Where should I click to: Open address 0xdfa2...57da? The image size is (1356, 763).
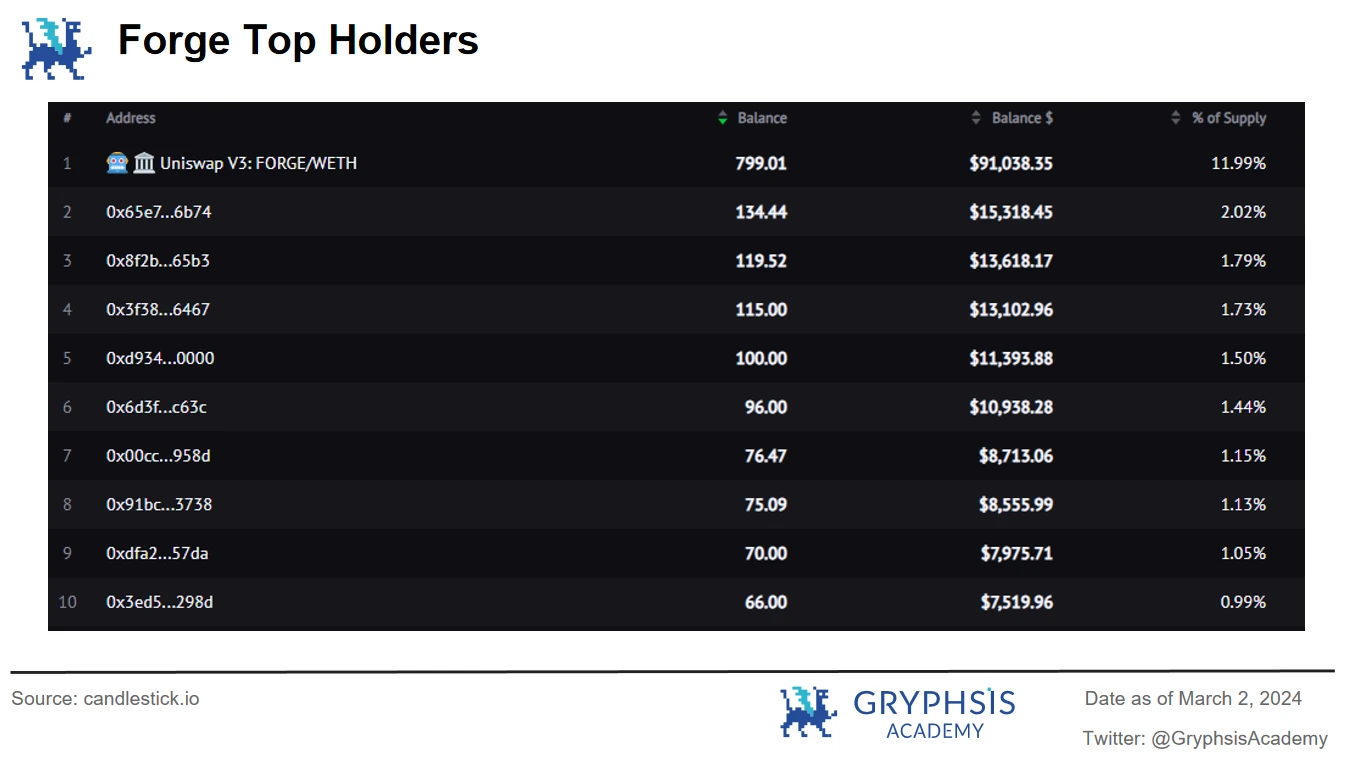pos(157,553)
